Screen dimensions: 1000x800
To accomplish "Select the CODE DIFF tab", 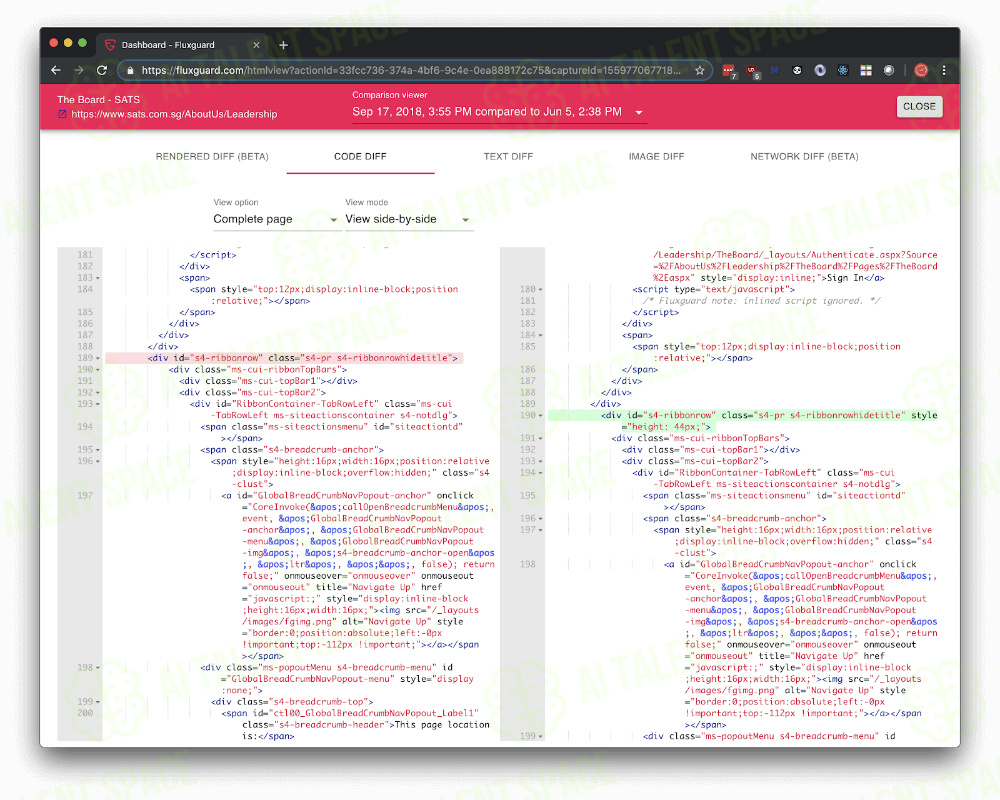I will 360,156.
